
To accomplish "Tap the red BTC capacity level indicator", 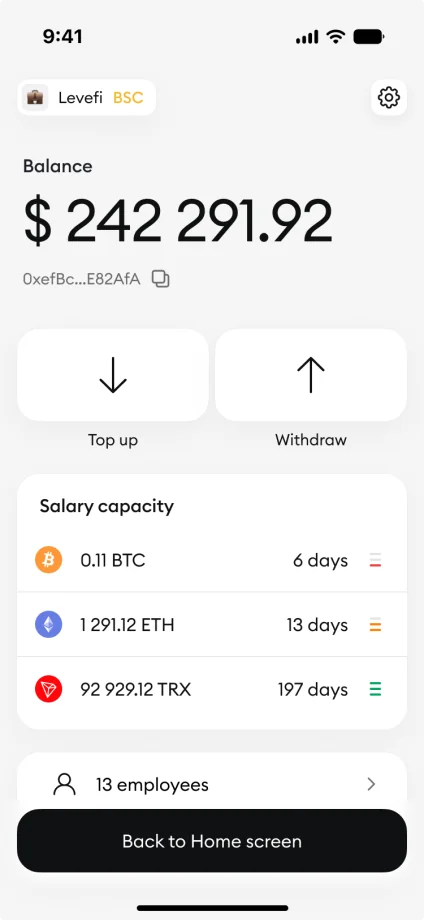I will pos(375,560).
